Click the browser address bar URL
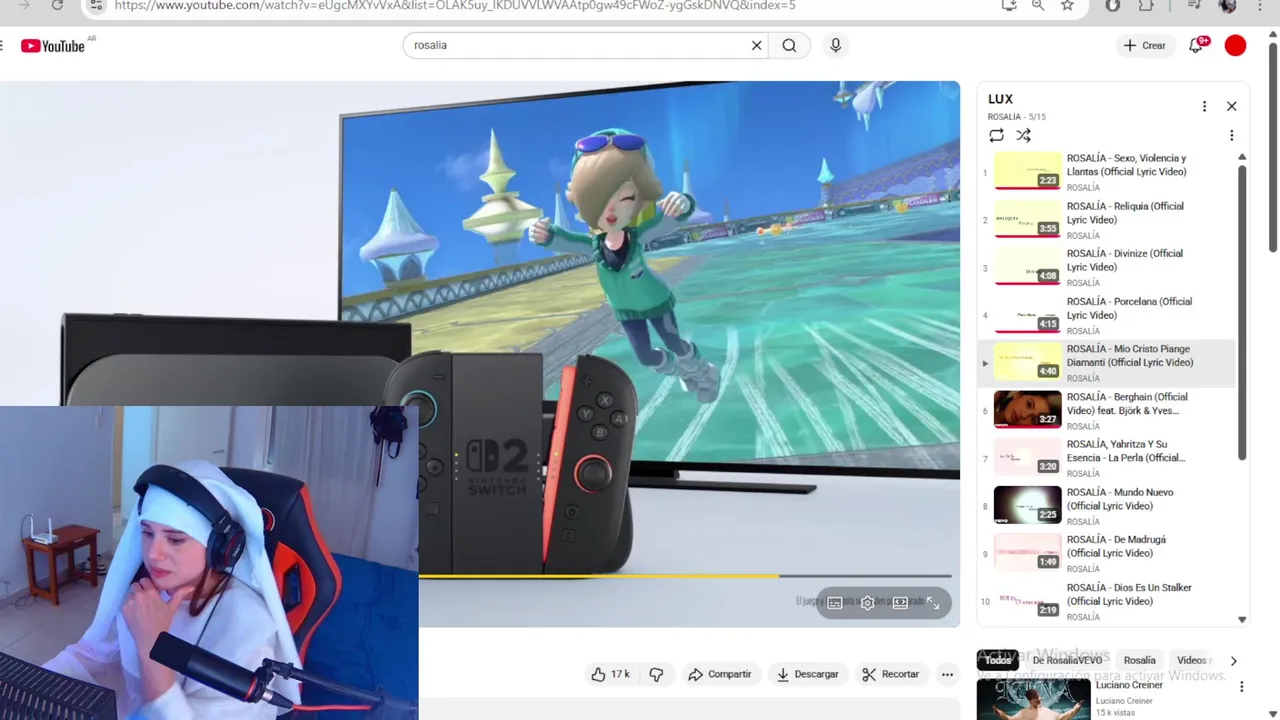 455,5
